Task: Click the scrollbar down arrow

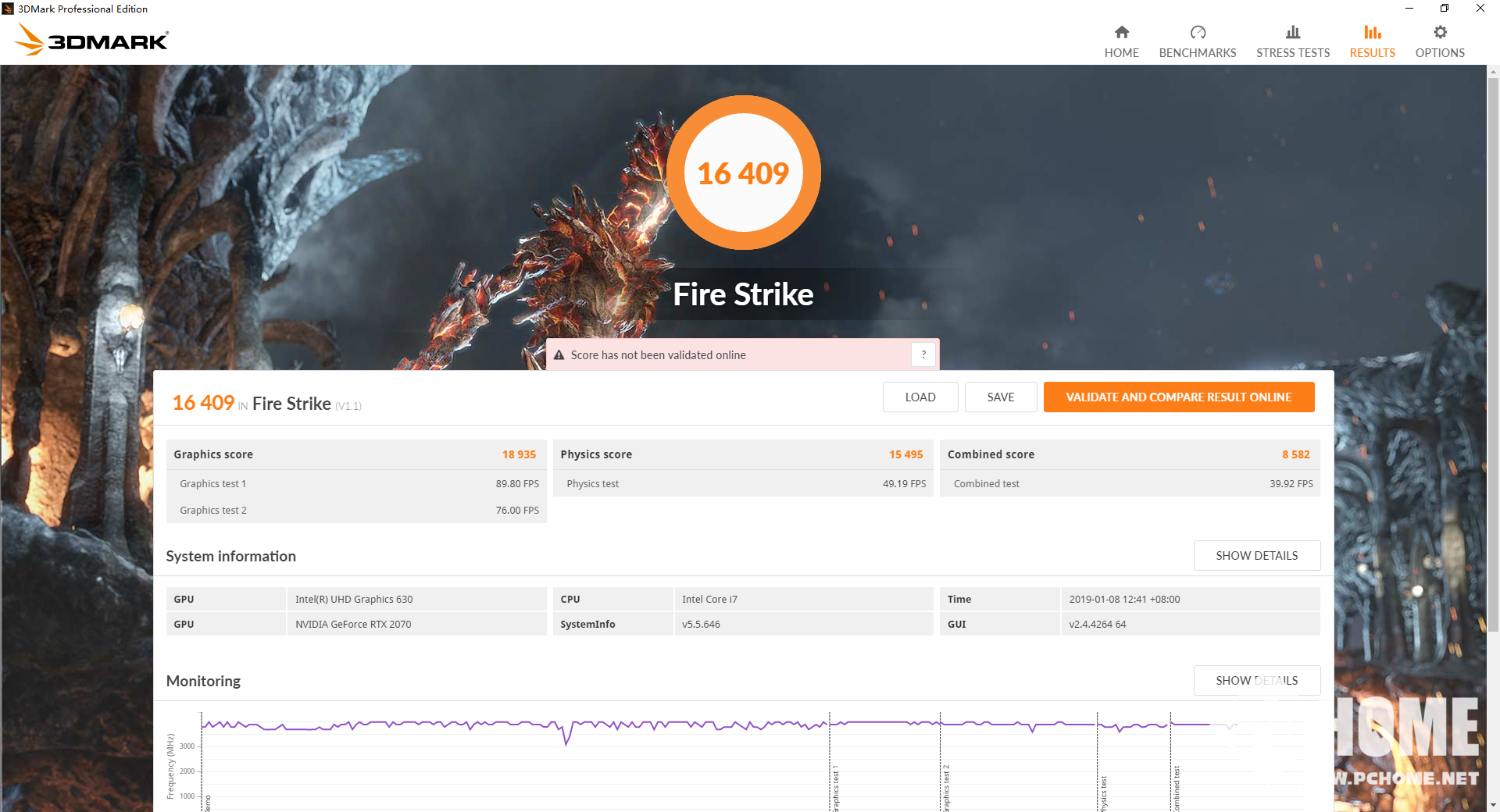Action: pyautogui.click(x=1493, y=805)
